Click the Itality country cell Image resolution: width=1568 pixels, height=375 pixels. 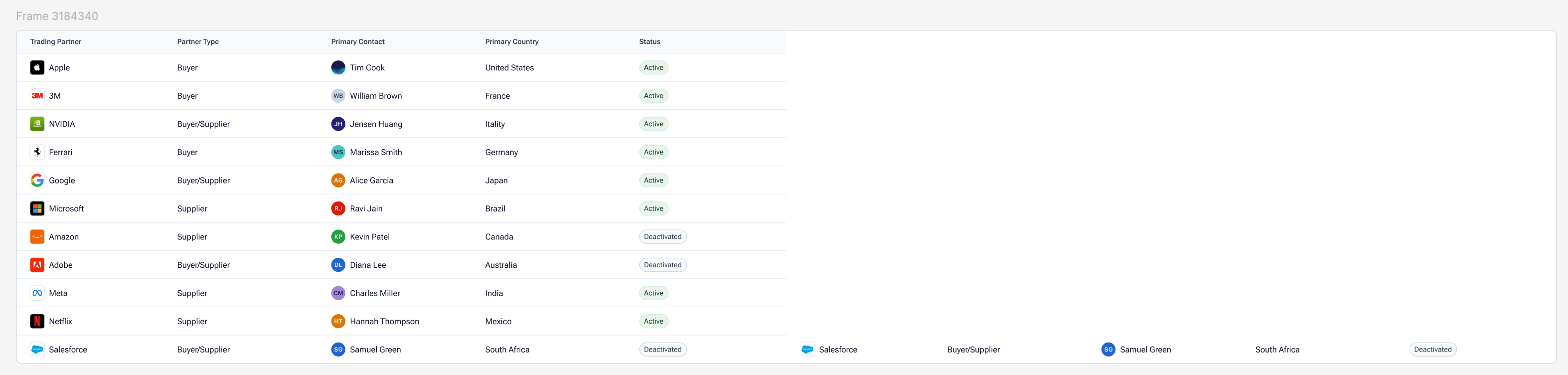495,124
